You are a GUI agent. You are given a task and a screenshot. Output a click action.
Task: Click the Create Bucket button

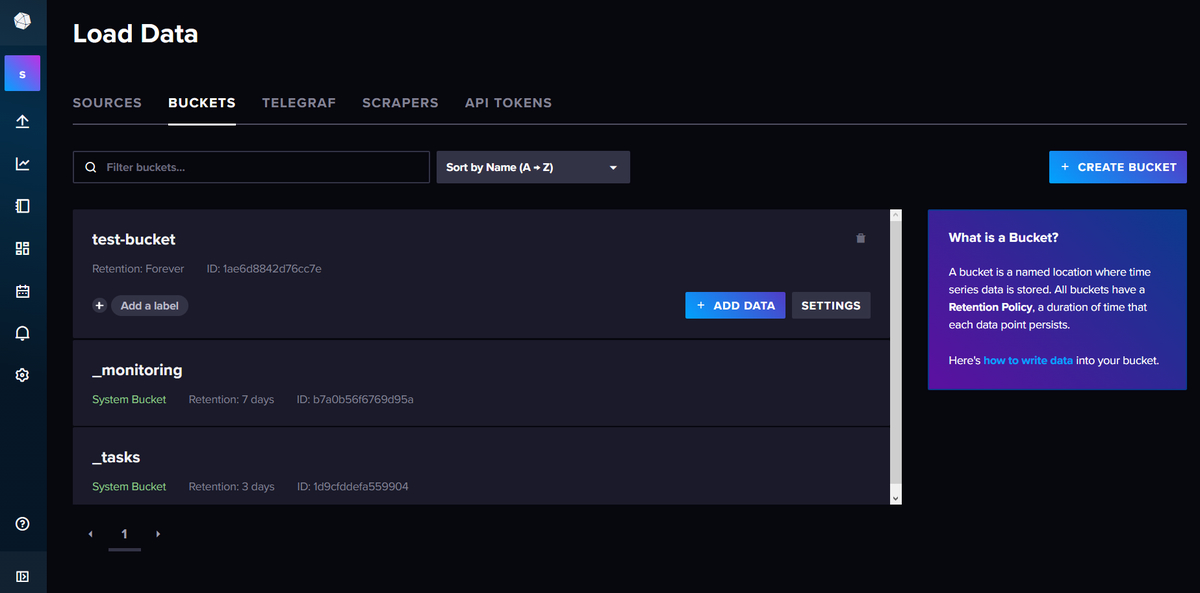point(1117,167)
